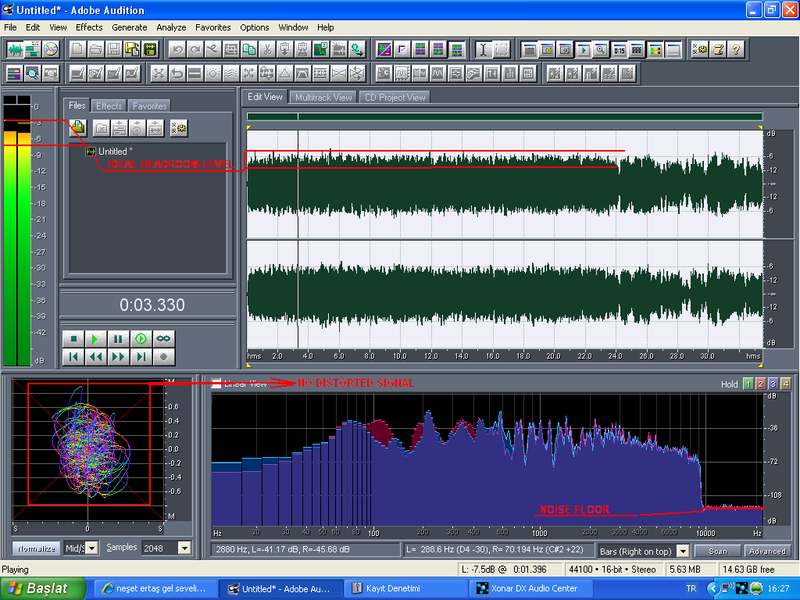Screen dimensions: 800x600
Task: Click the Undo icon in toolbar
Action: (178, 49)
